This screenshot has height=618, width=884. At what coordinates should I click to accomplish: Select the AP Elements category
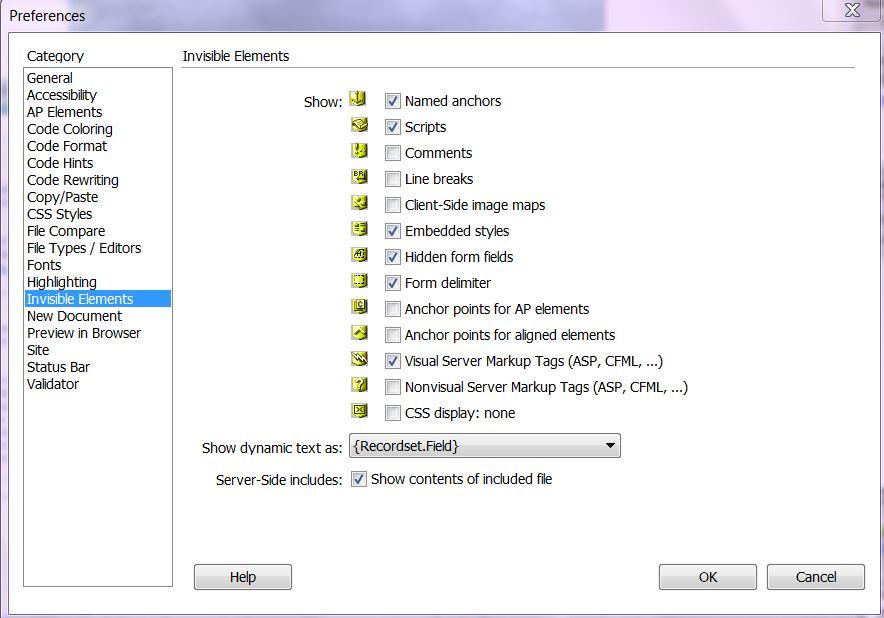[98, 112]
